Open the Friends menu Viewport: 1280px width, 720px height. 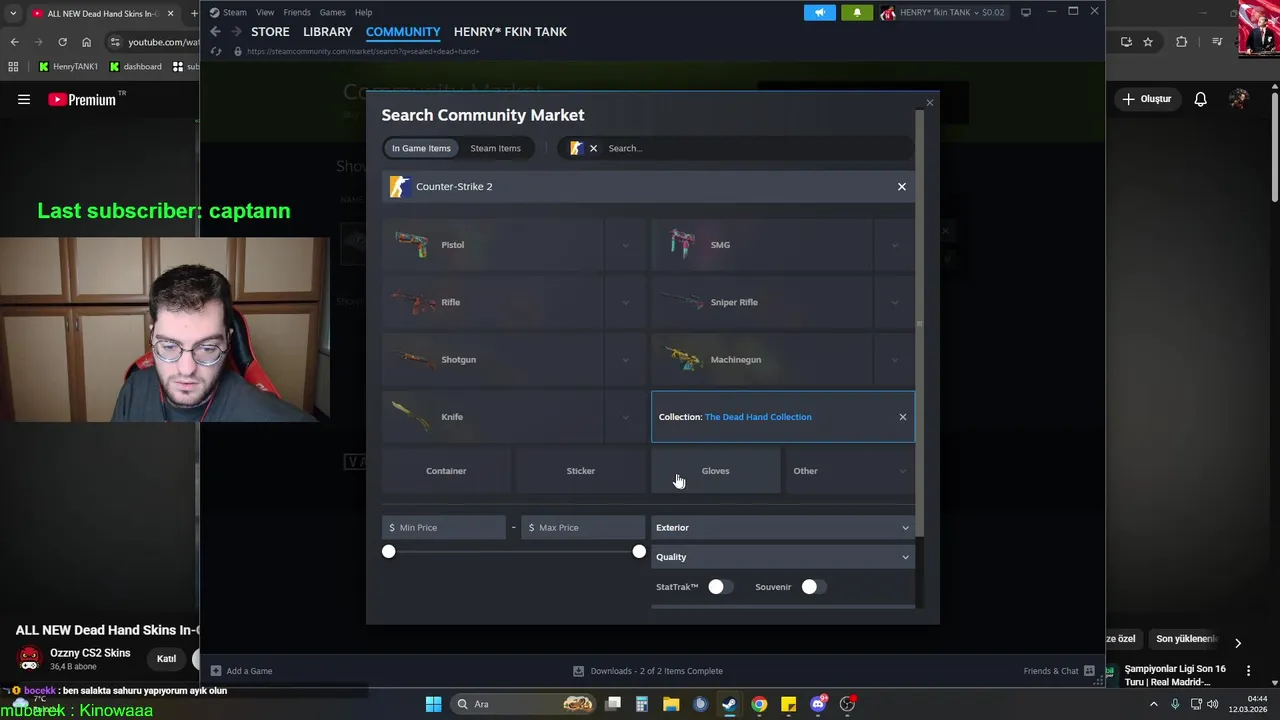[x=297, y=13]
